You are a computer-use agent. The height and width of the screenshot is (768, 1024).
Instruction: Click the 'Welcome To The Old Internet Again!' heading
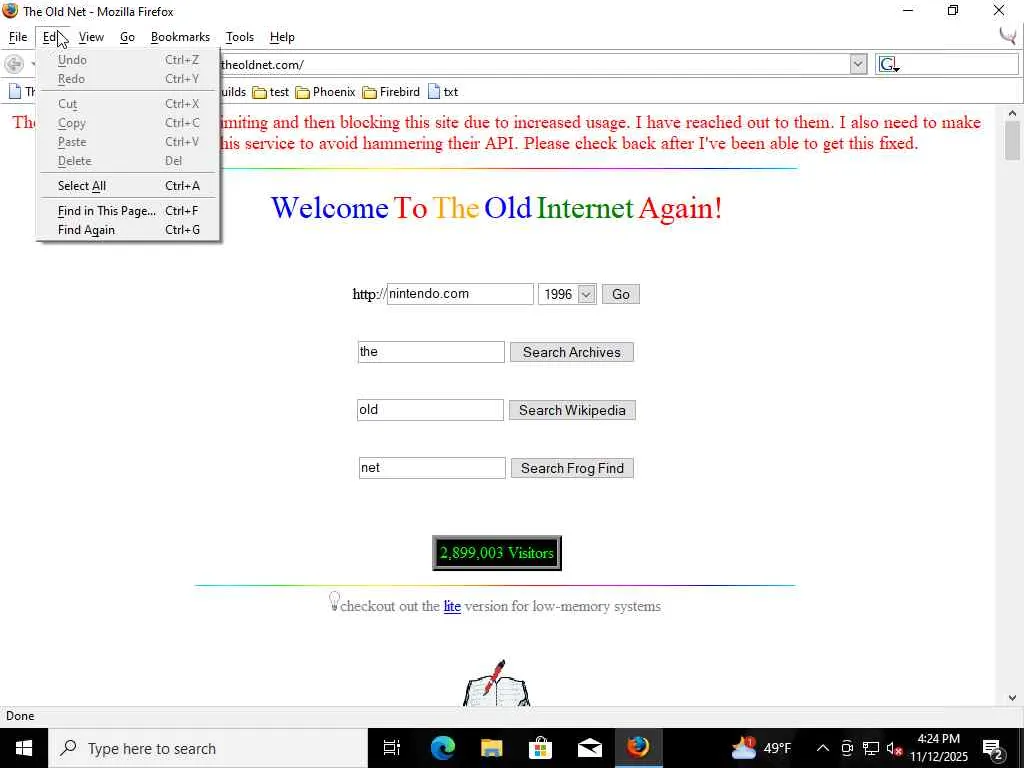pos(496,208)
